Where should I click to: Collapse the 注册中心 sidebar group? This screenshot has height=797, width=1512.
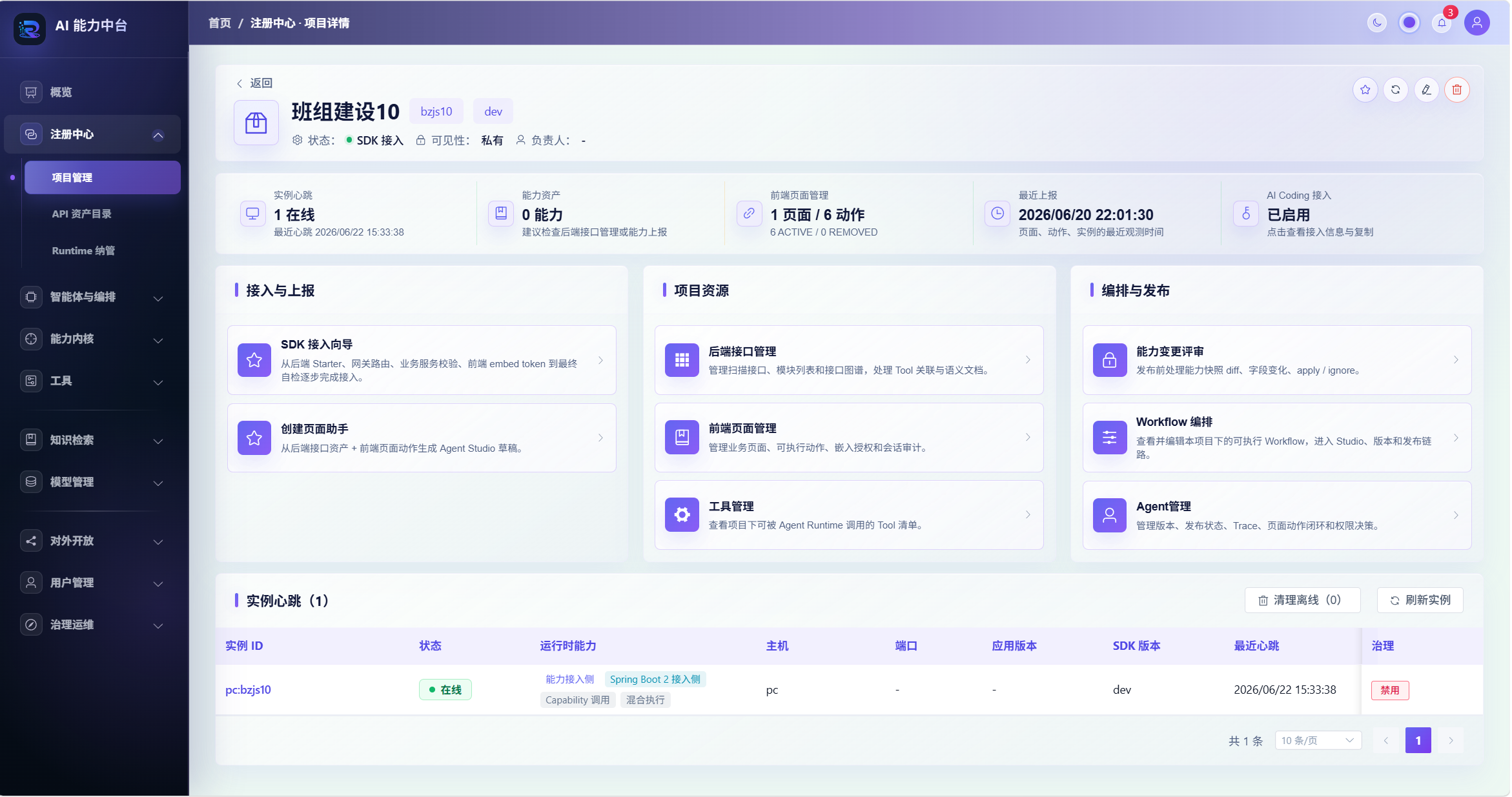pos(92,134)
